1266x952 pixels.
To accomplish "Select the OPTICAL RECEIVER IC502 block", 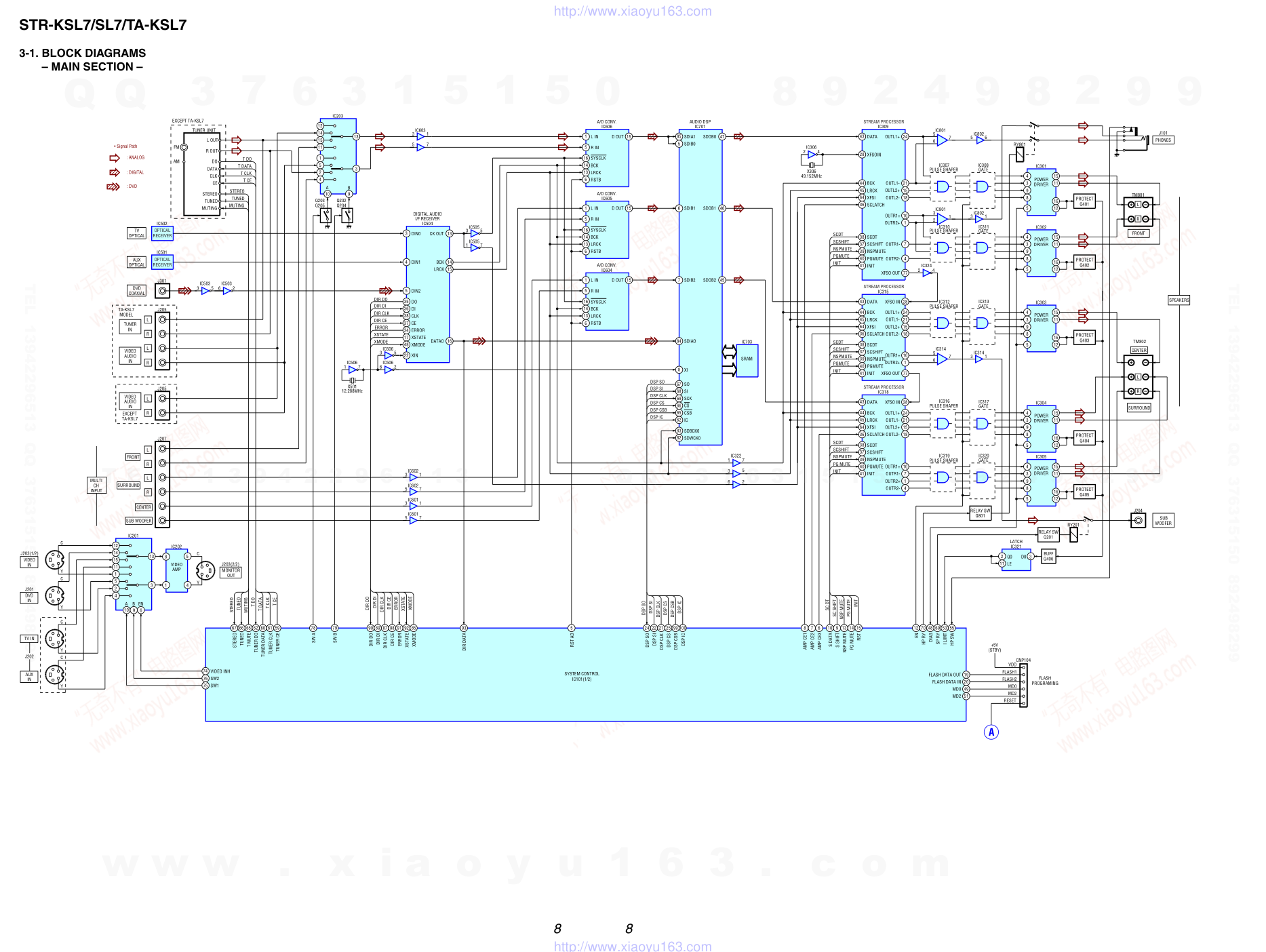I will (162, 233).
